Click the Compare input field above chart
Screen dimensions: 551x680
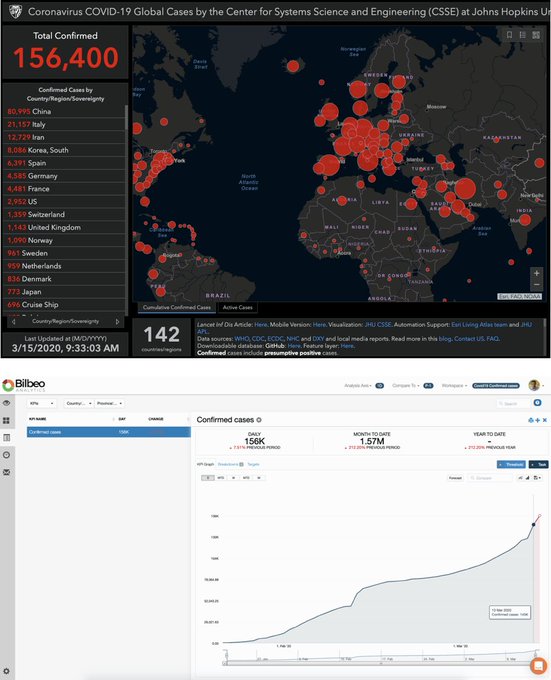490,478
